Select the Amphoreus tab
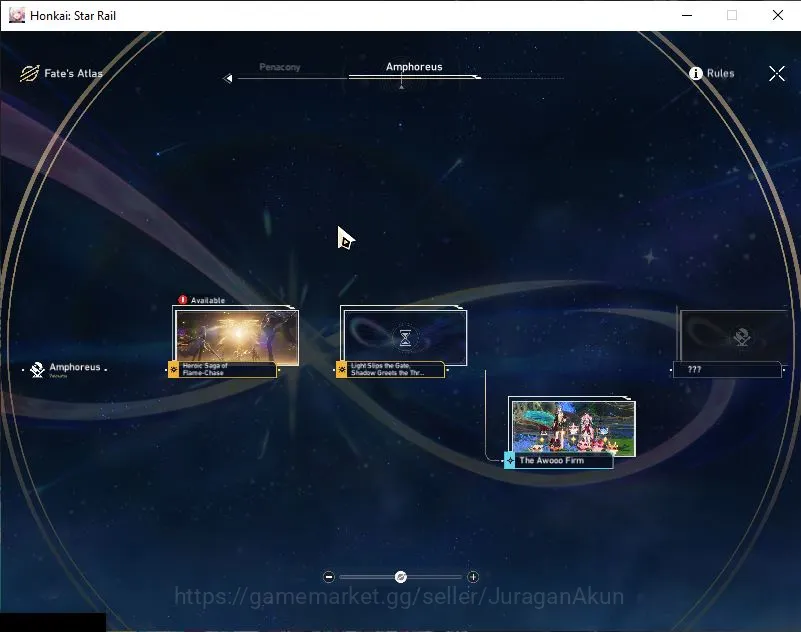This screenshot has width=801, height=632. pos(414,67)
